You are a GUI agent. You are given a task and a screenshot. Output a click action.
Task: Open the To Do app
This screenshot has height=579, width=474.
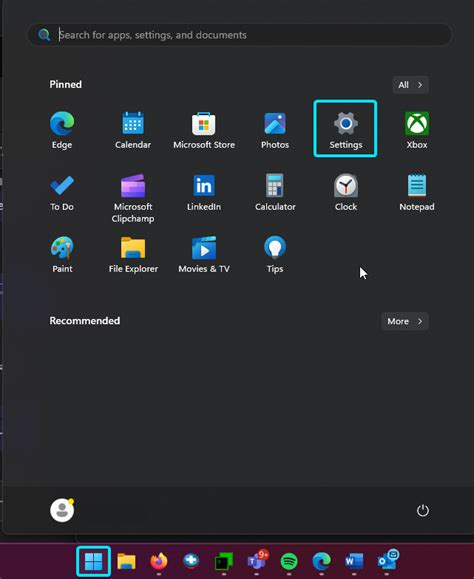(62, 192)
